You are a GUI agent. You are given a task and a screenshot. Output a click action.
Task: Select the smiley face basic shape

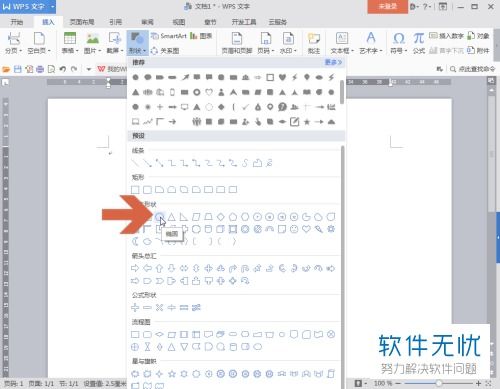[x=294, y=229]
